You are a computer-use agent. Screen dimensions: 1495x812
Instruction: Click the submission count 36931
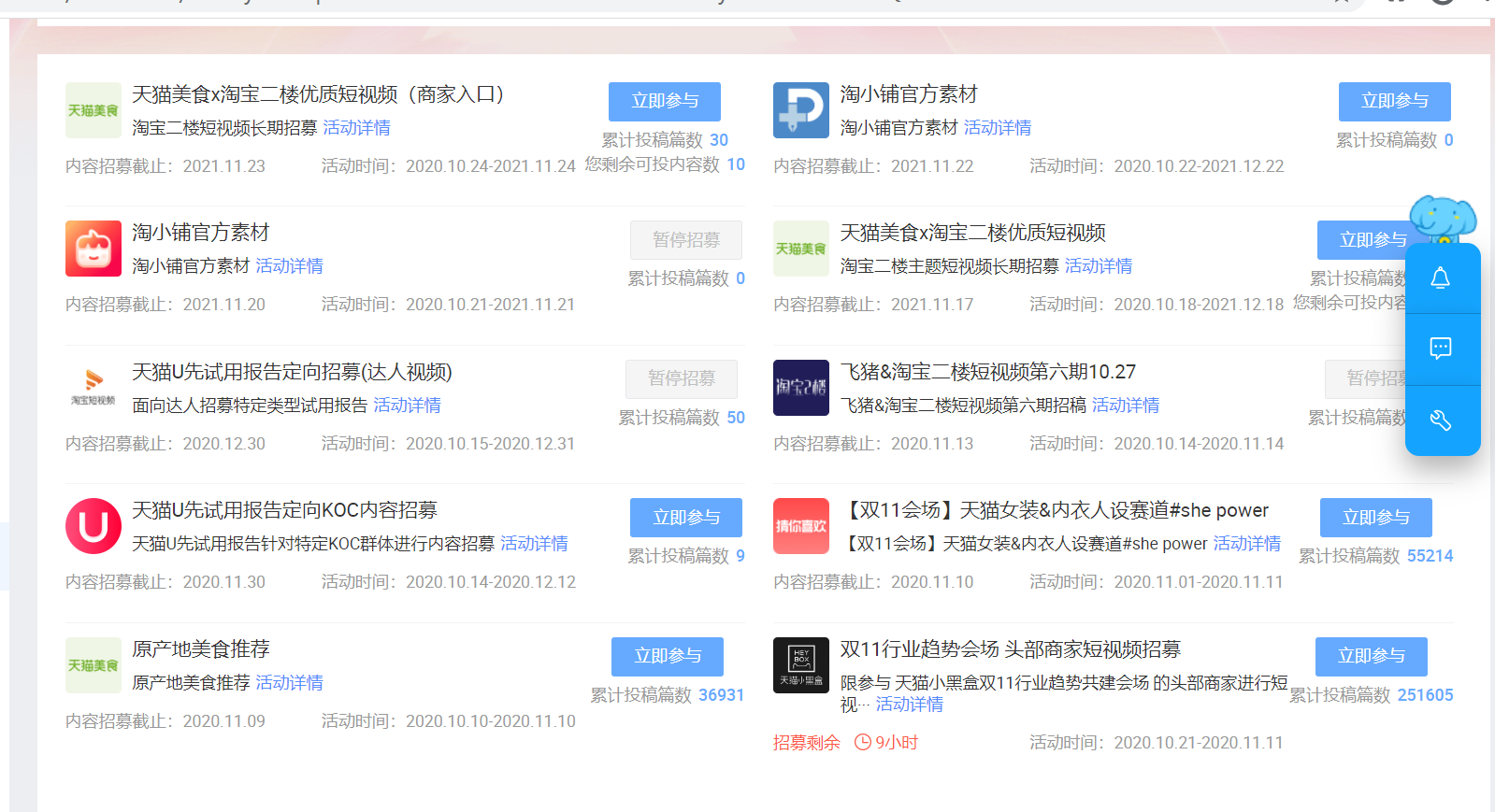[x=722, y=695]
